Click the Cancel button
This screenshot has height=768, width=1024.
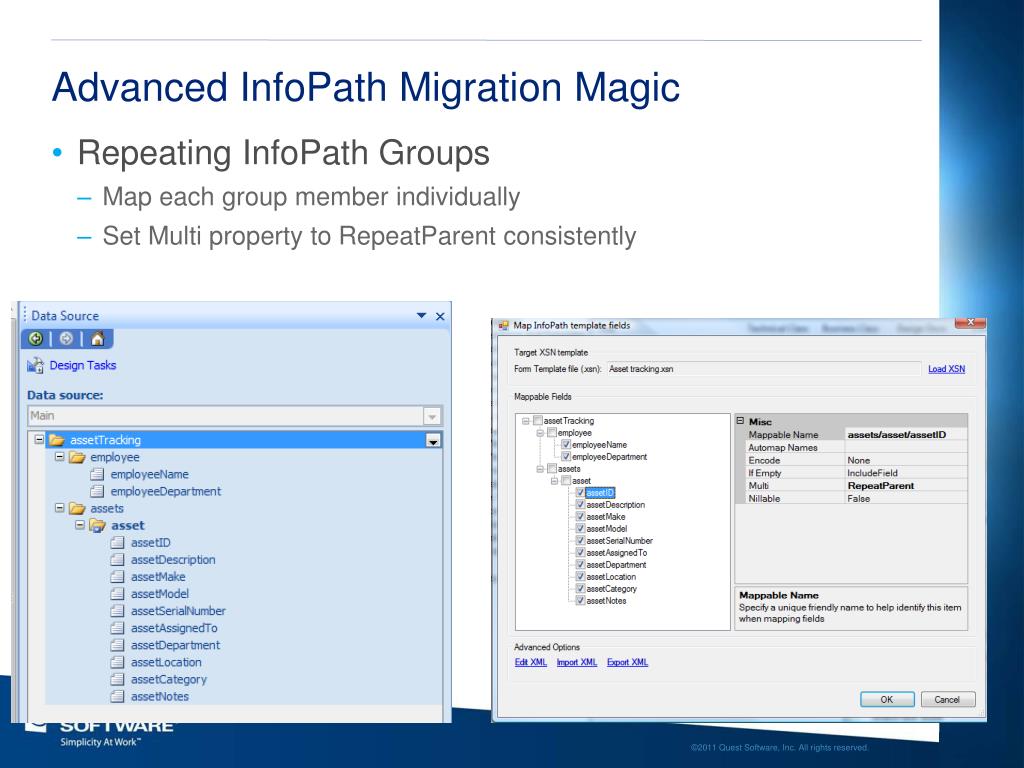click(948, 699)
